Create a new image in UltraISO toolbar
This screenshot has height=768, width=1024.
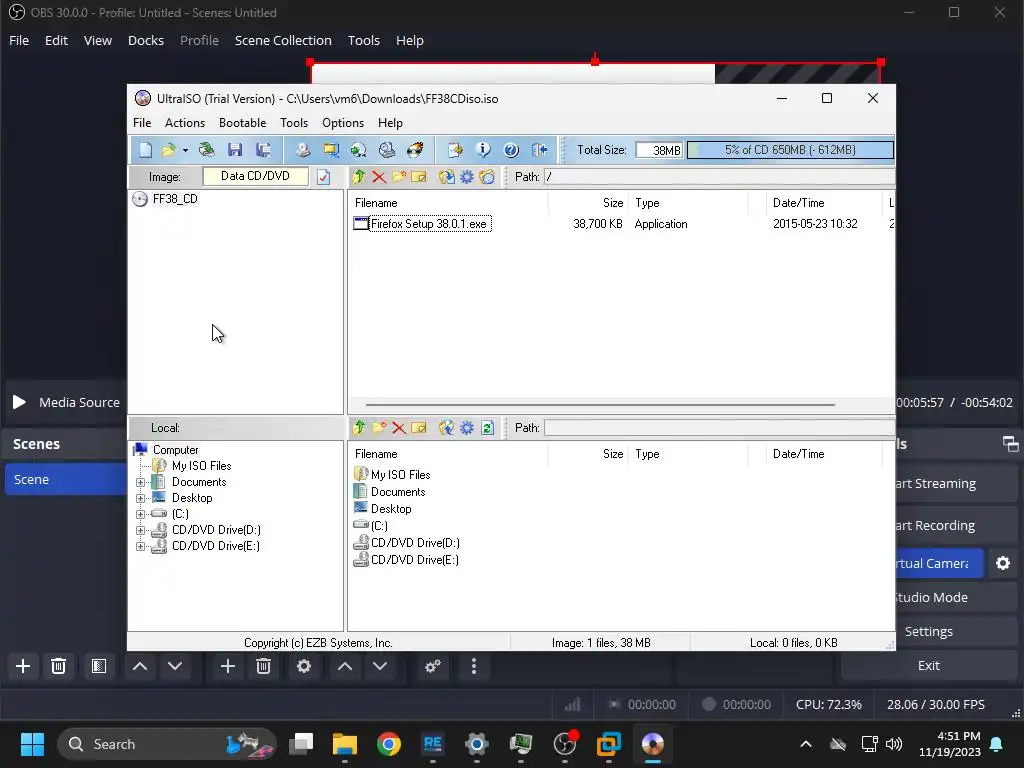[145, 150]
